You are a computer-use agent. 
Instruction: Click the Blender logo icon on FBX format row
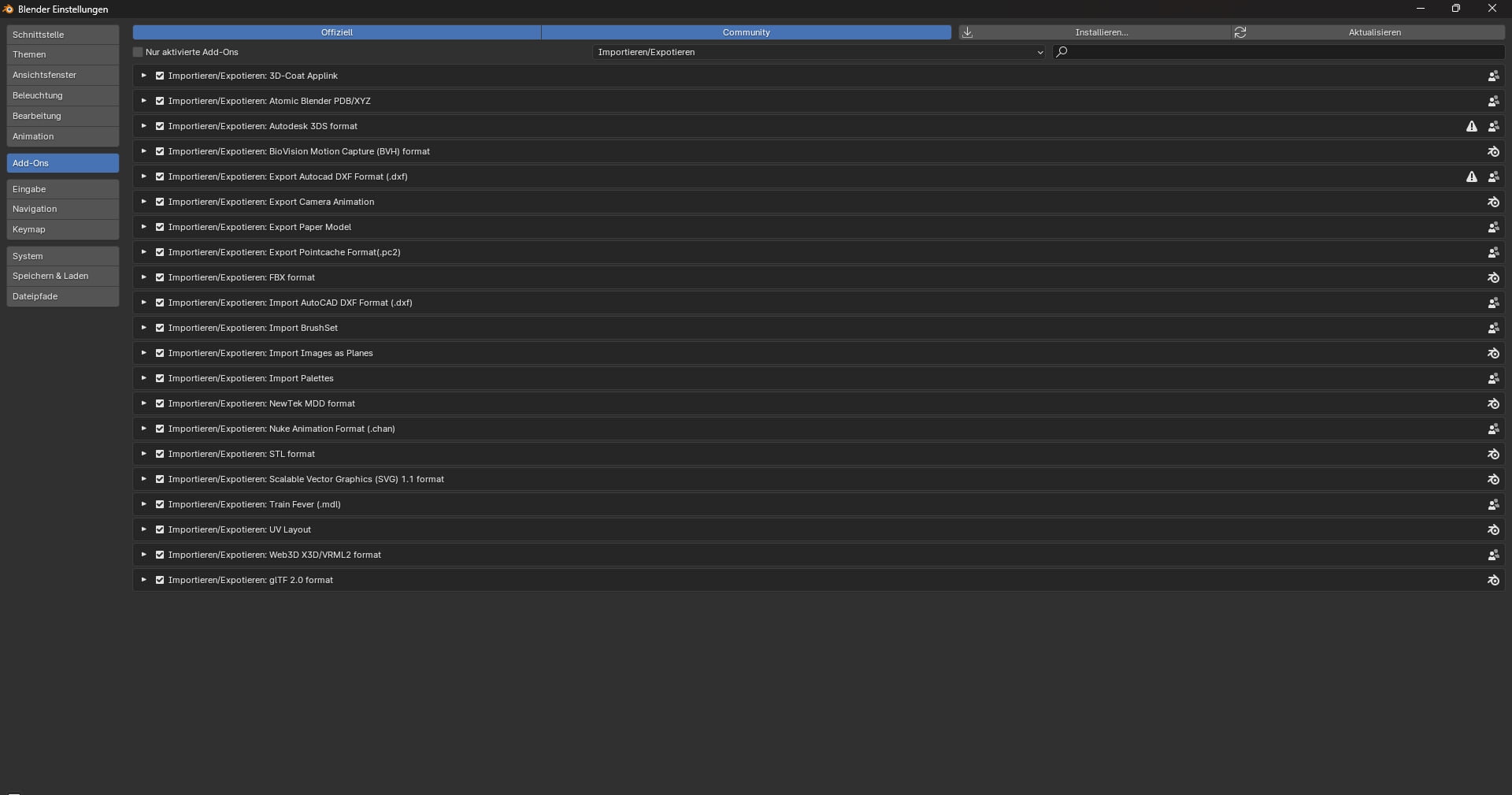point(1492,278)
